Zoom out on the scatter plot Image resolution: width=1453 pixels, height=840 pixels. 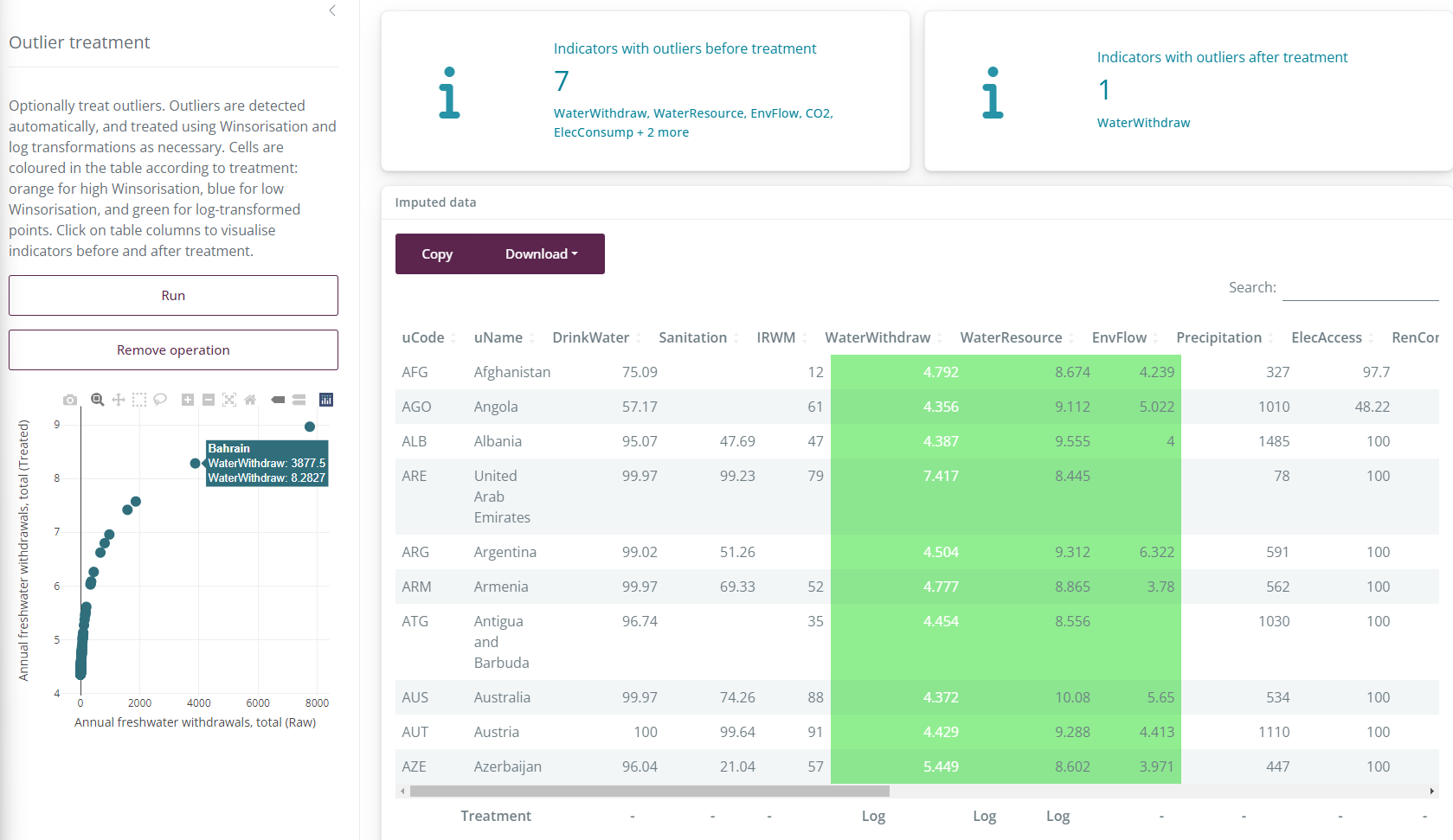pyautogui.click(x=209, y=400)
